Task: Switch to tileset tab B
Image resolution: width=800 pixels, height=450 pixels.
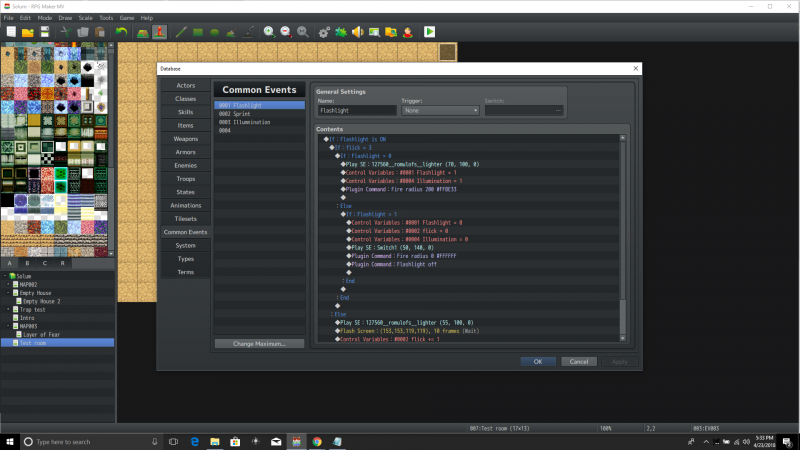Action: pos(27,263)
